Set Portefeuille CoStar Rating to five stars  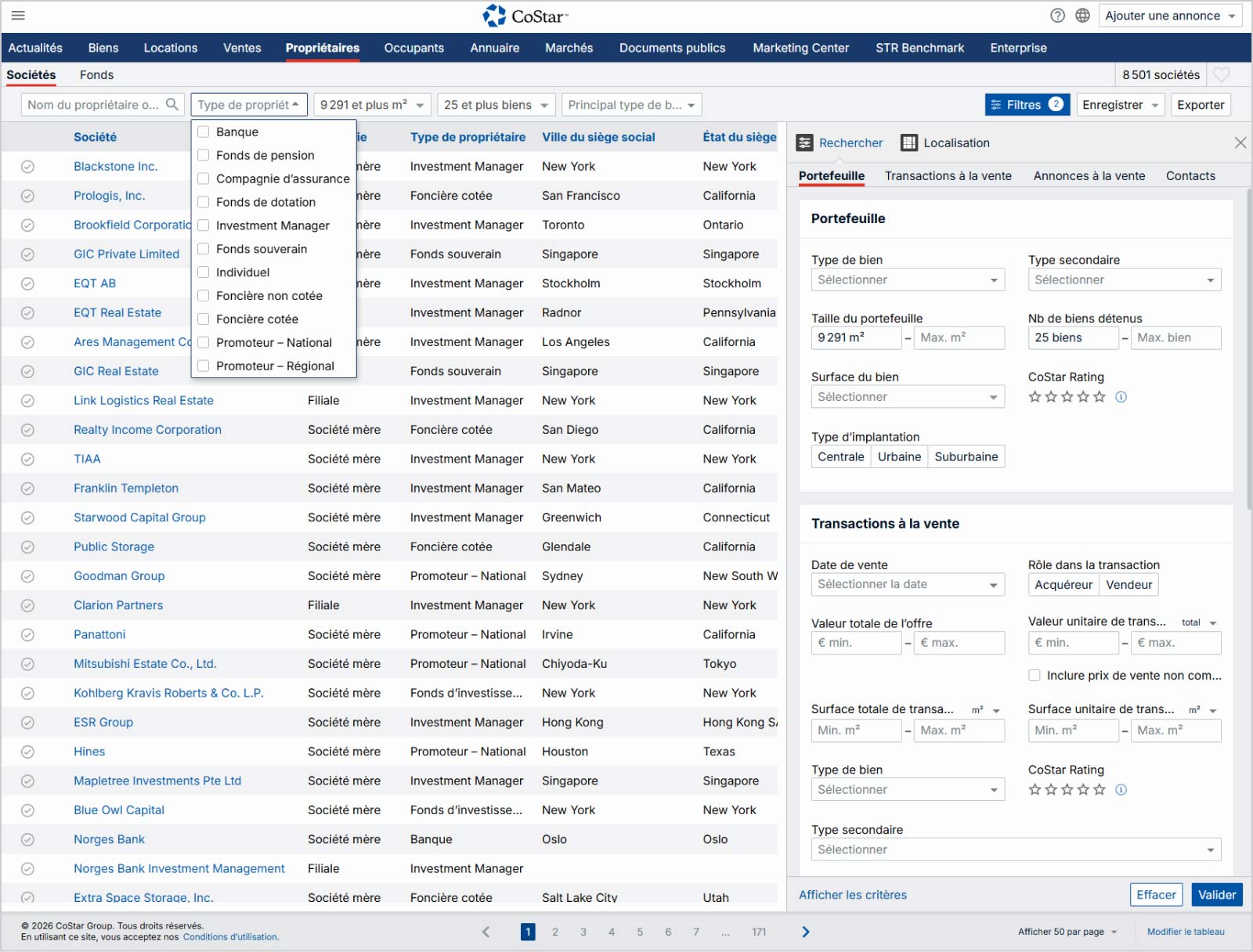point(1100,397)
